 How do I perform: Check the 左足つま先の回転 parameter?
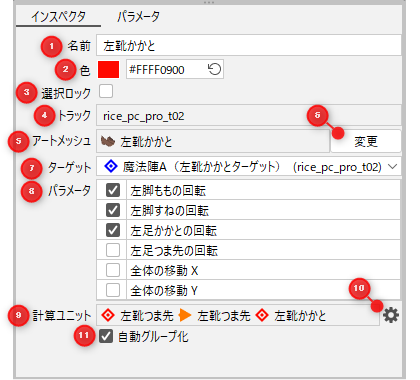113,250
